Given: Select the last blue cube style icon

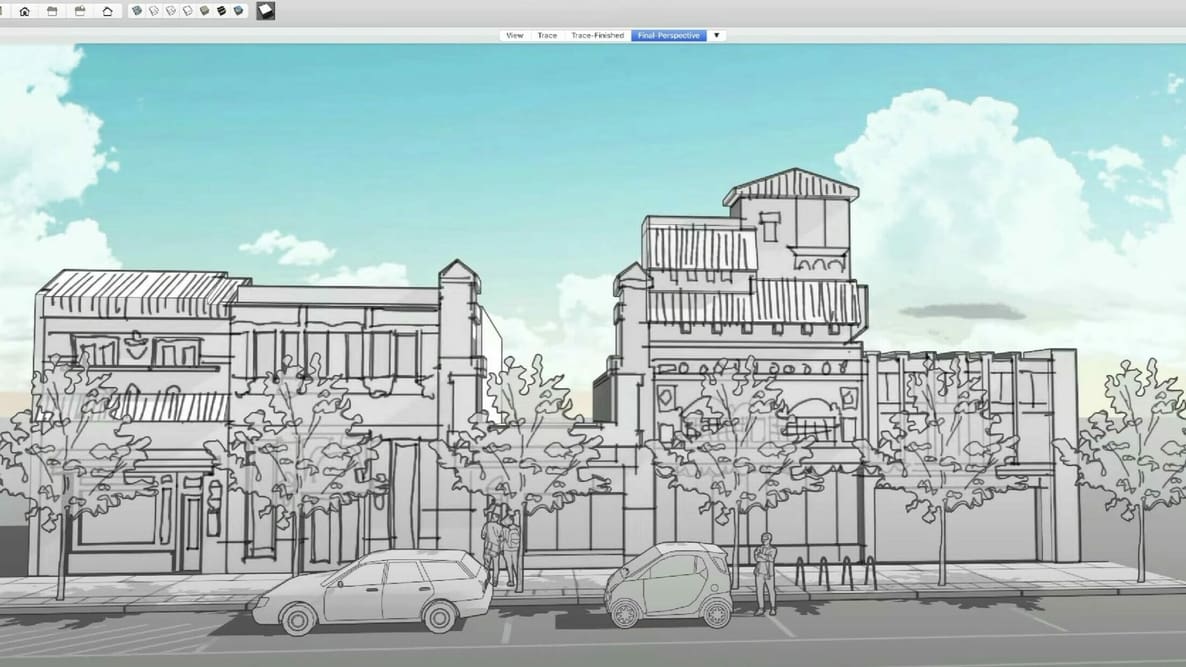Looking at the screenshot, I should [x=238, y=11].
